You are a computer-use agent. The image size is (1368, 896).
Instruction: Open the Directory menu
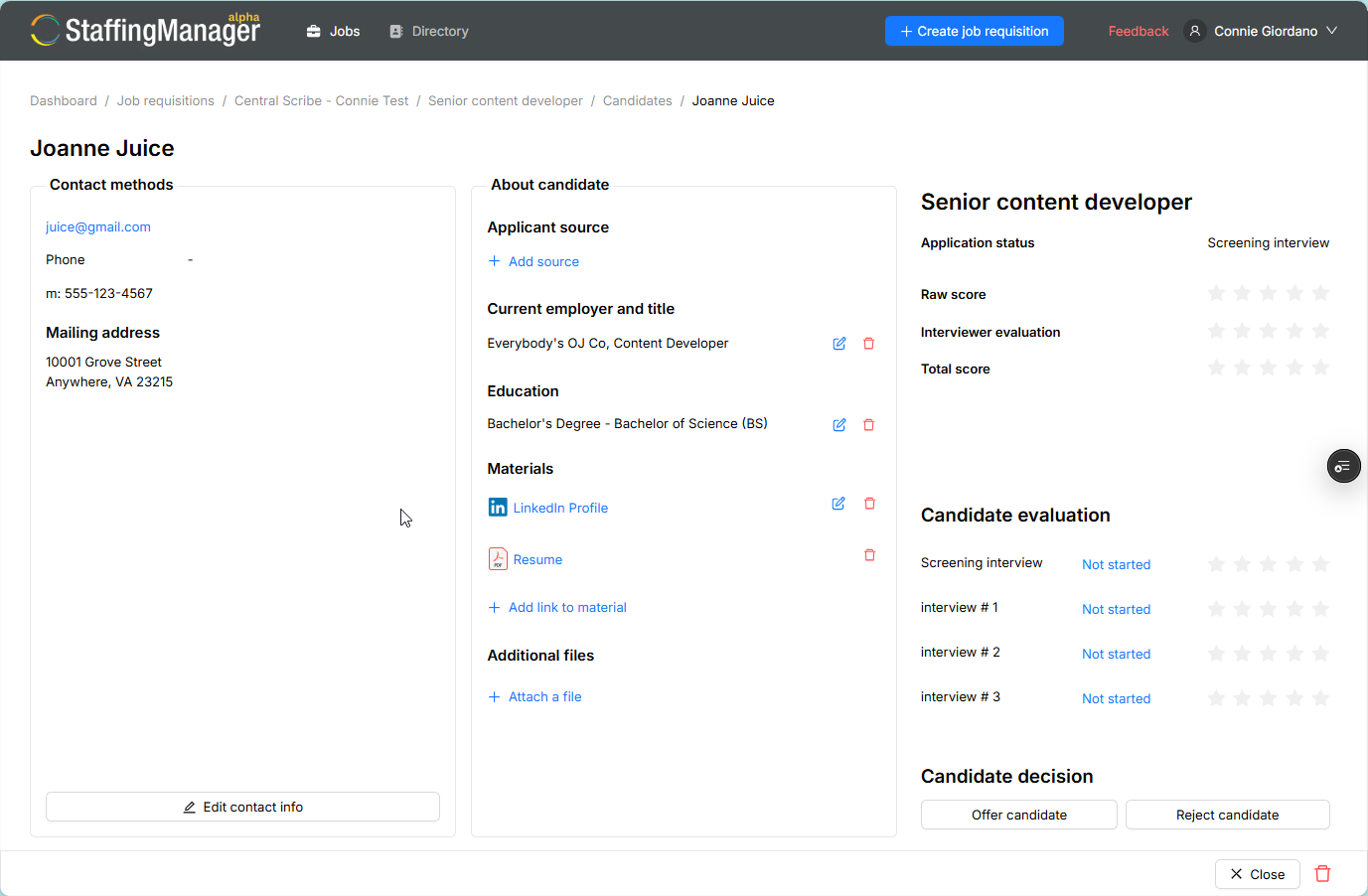[428, 31]
